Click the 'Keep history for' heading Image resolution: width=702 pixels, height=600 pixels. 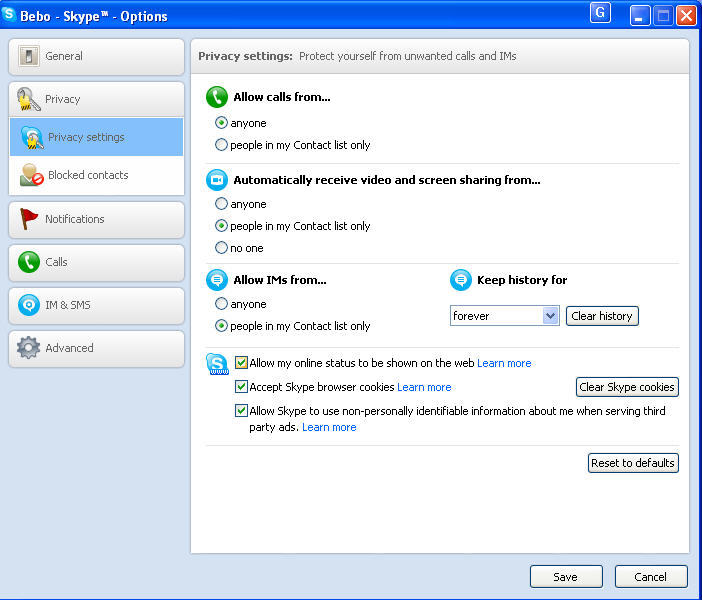click(522, 280)
